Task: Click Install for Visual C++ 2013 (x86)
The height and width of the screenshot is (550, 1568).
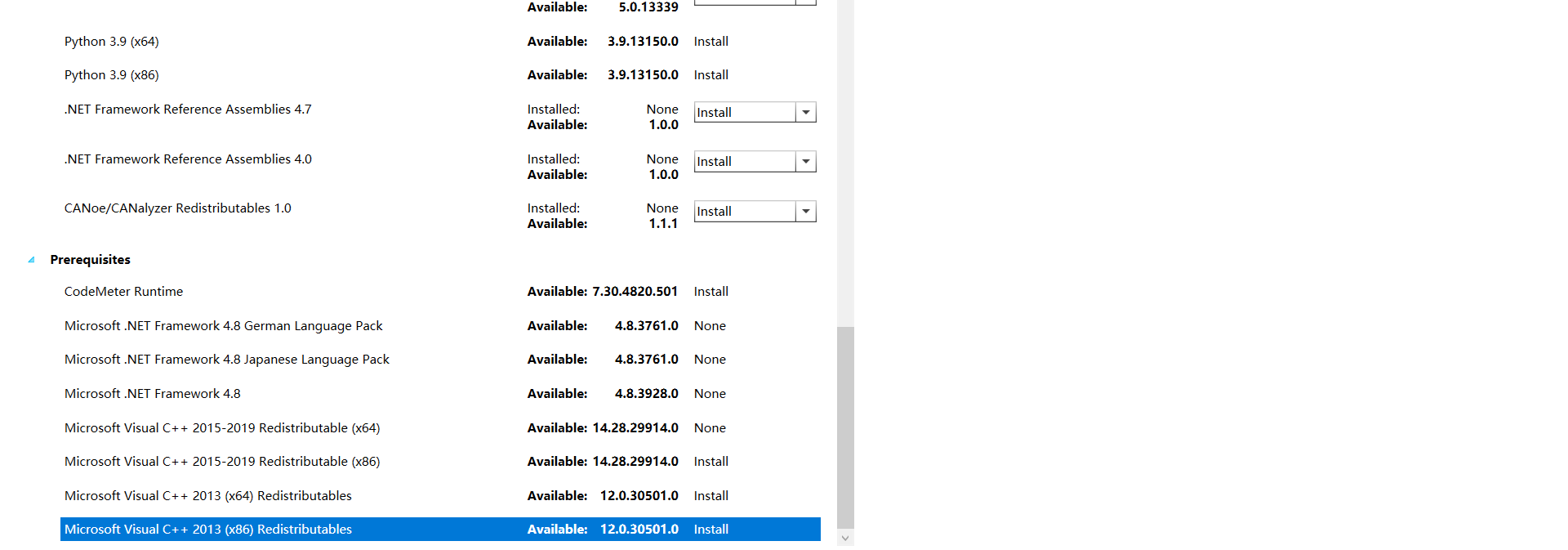Action: (711, 530)
